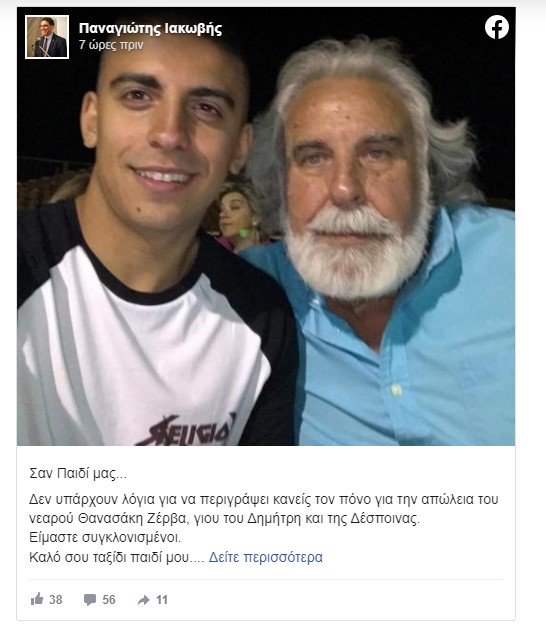
Task: Click the 'Σαν Παιδί μας...' post heading
Action: [78, 473]
